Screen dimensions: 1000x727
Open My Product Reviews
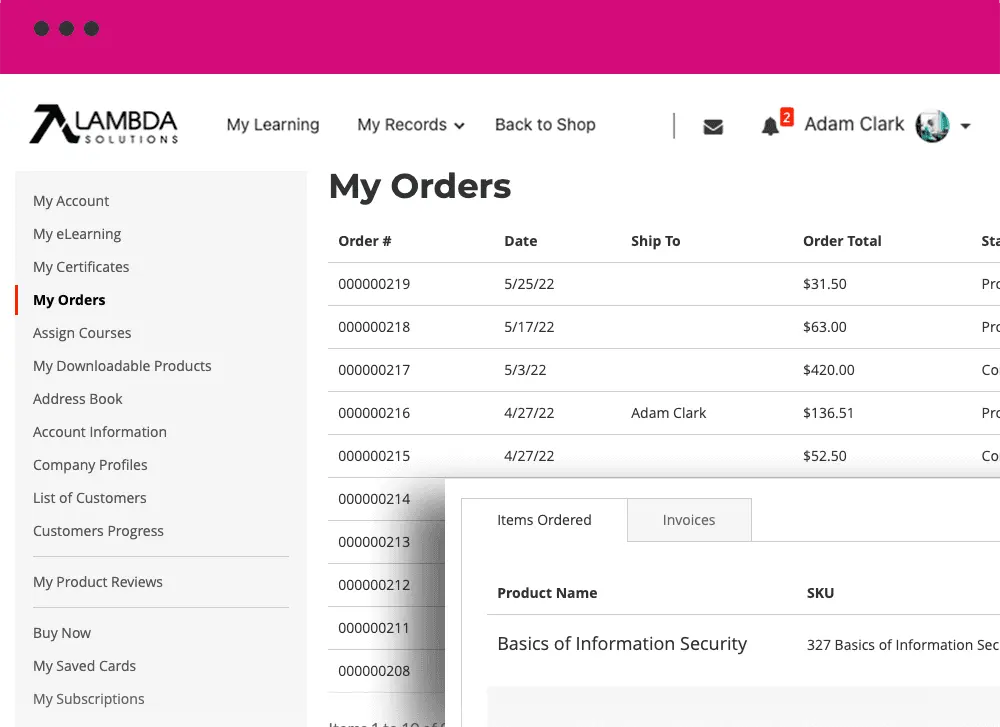click(98, 582)
